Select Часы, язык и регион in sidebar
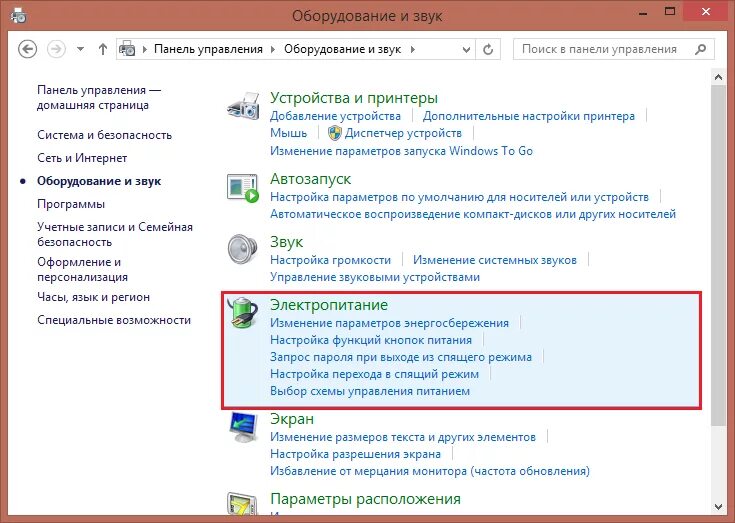This screenshot has height=523, width=735. coord(93,297)
